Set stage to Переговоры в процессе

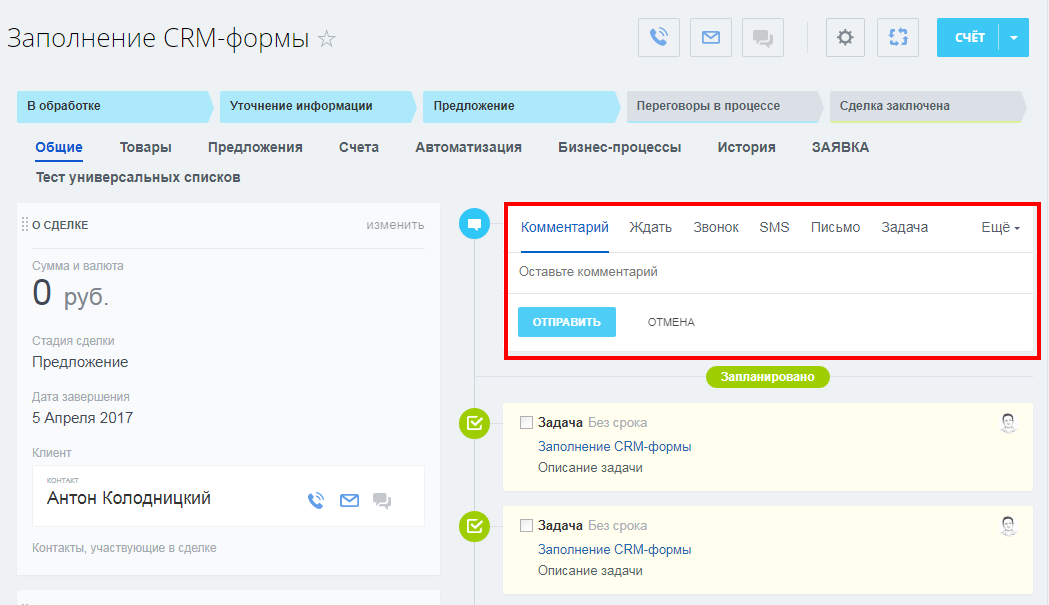(x=723, y=106)
